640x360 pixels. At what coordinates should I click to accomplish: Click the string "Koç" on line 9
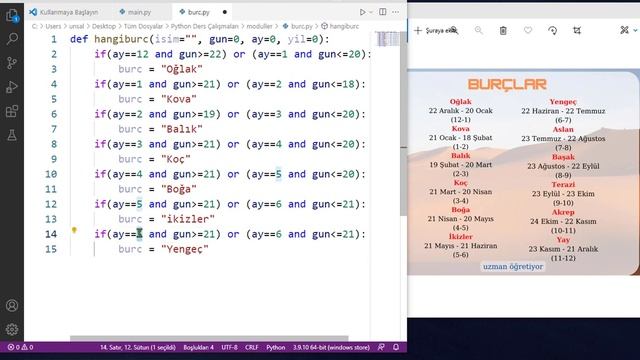[176, 159]
